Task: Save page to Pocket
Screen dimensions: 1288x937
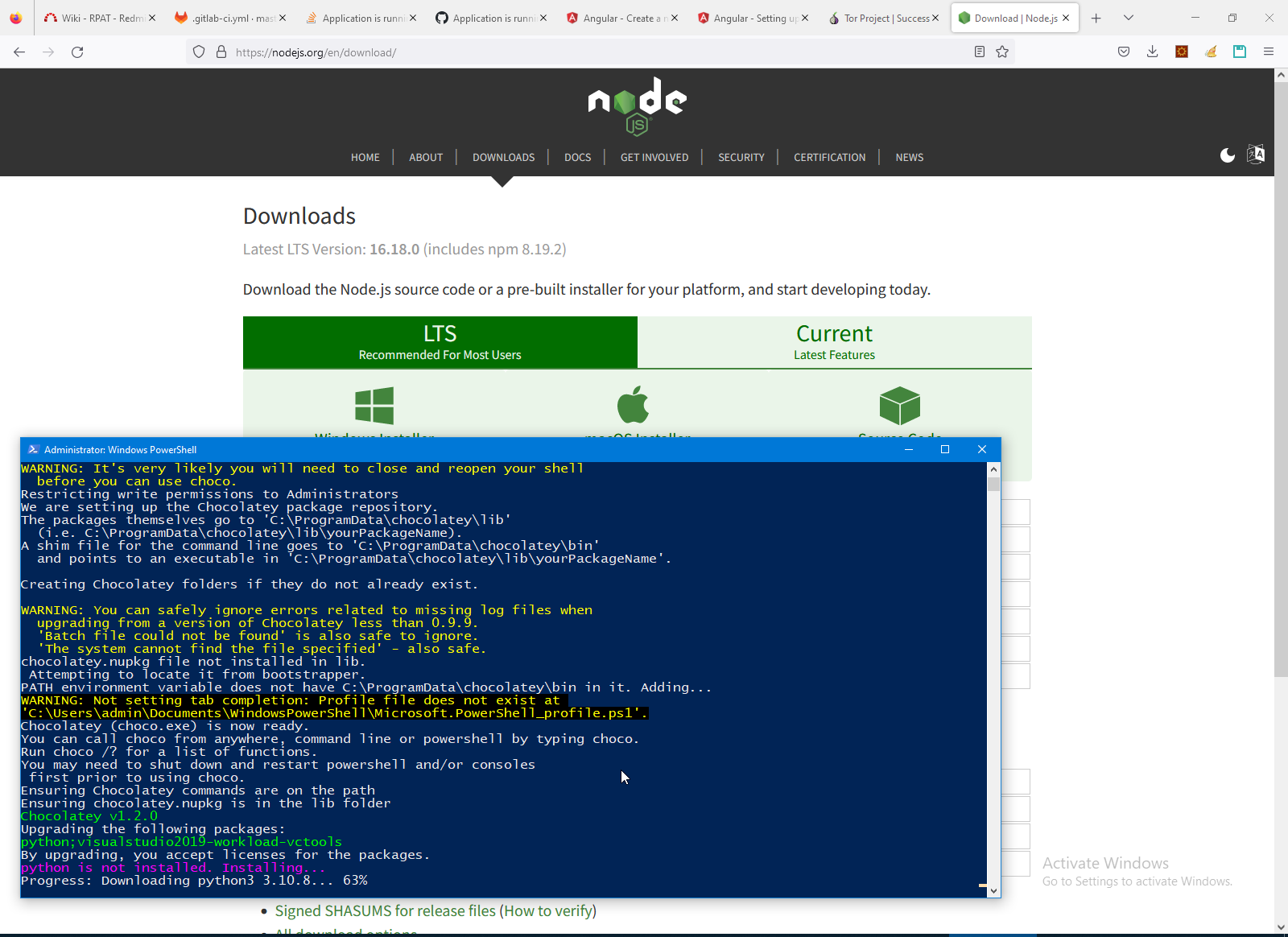Action: 1124,52
